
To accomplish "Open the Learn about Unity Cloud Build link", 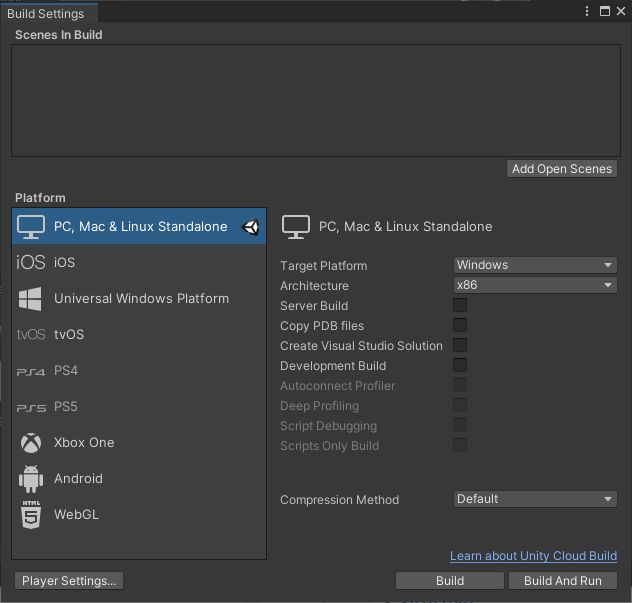I will pyautogui.click(x=533, y=556).
